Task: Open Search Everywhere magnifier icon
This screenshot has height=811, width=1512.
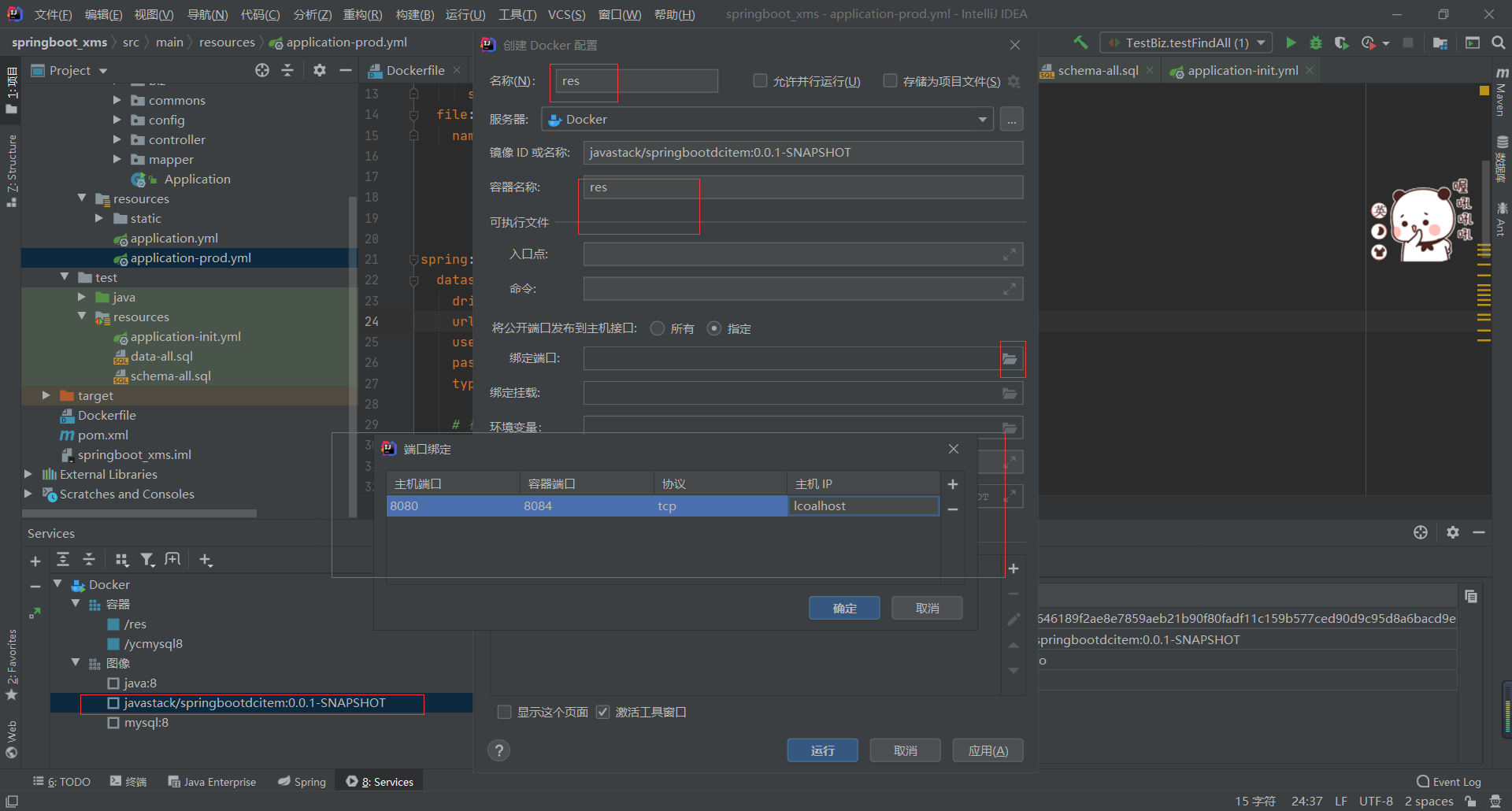Action: tap(1498, 43)
